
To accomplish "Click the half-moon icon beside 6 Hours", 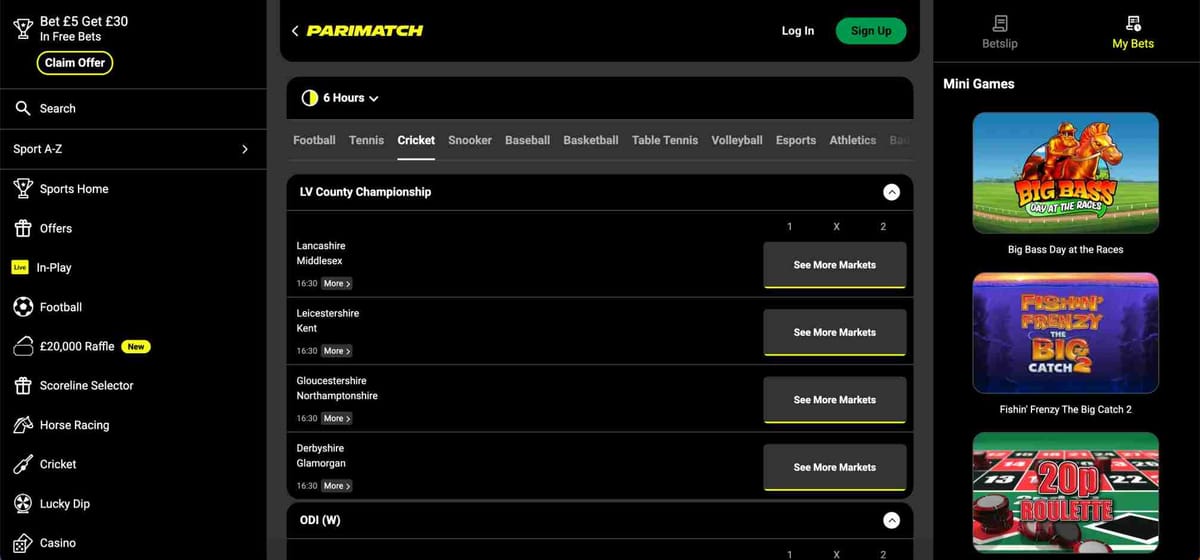I will tap(310, 98).
